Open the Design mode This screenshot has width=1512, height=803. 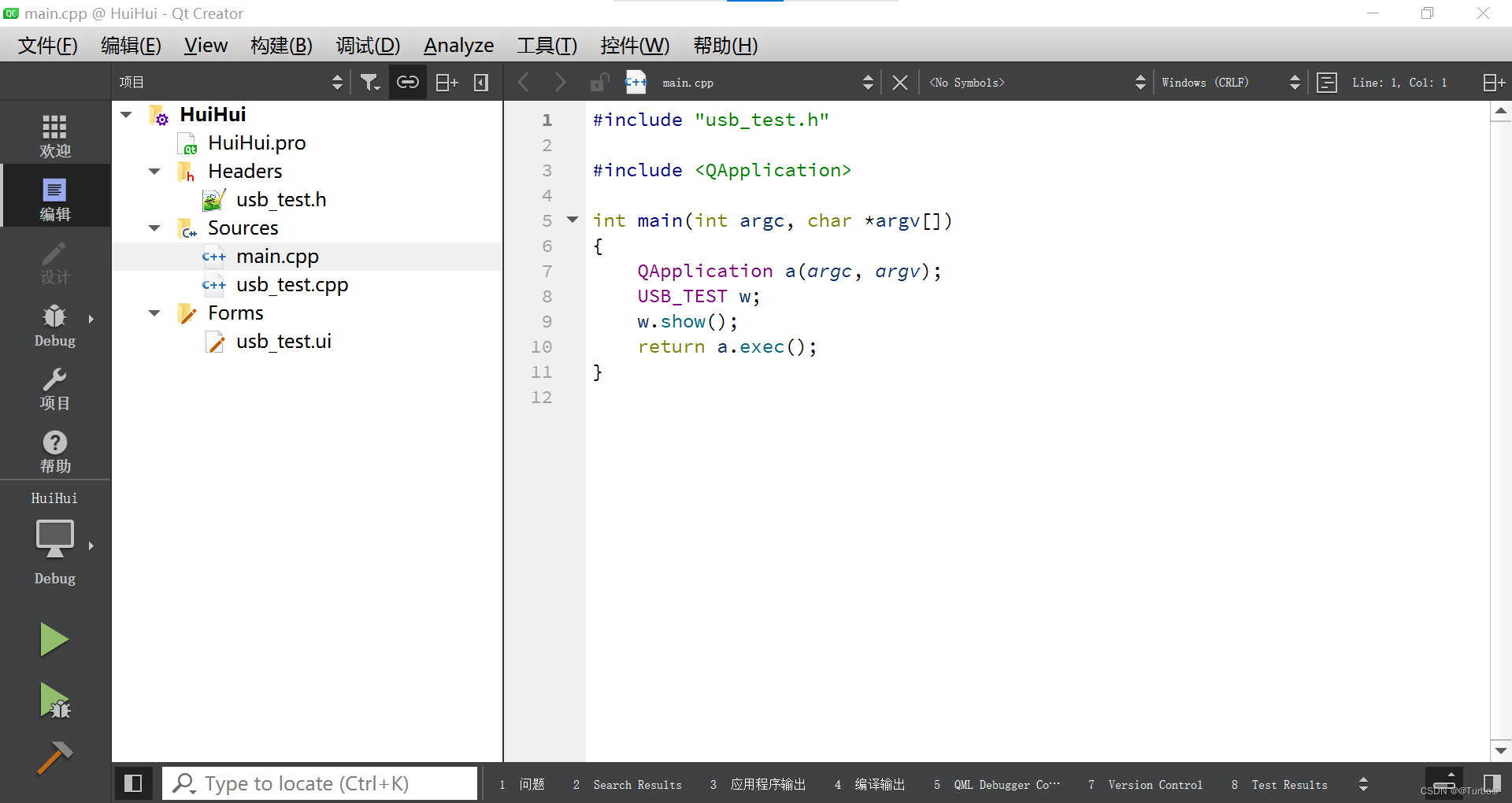click(55, 261)
